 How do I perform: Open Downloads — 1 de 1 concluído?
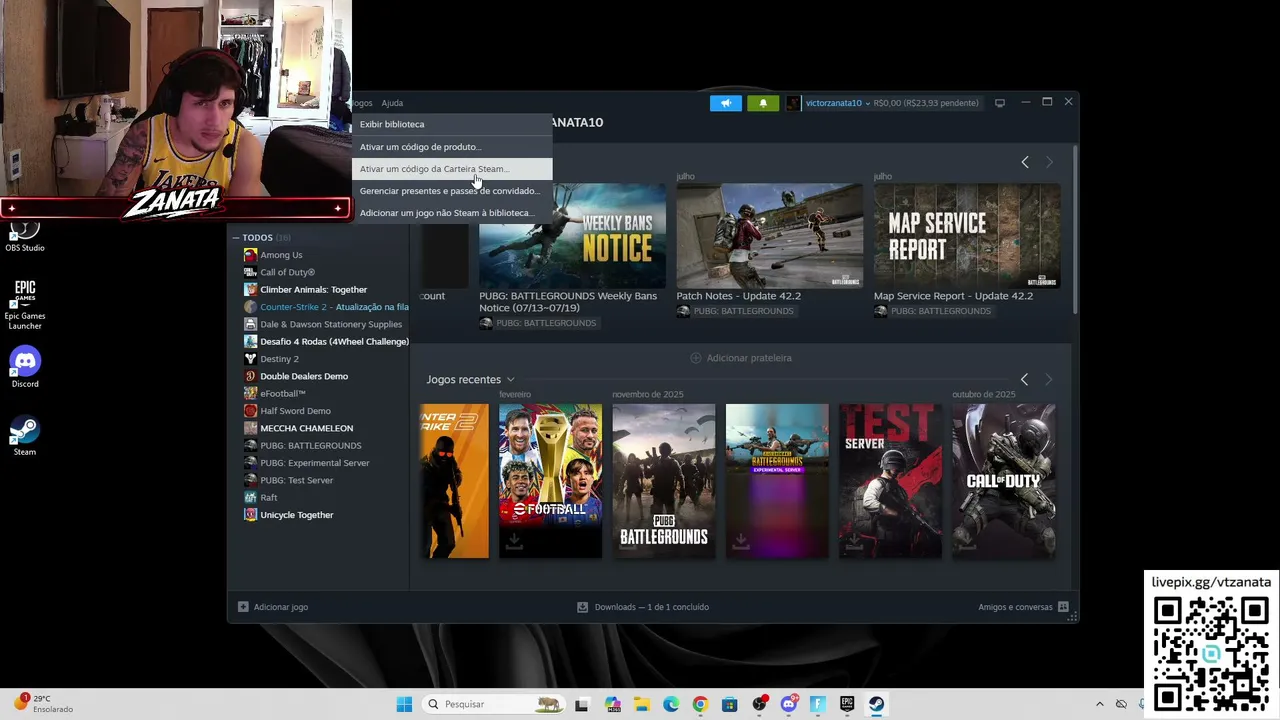click(x=643, y=607)
